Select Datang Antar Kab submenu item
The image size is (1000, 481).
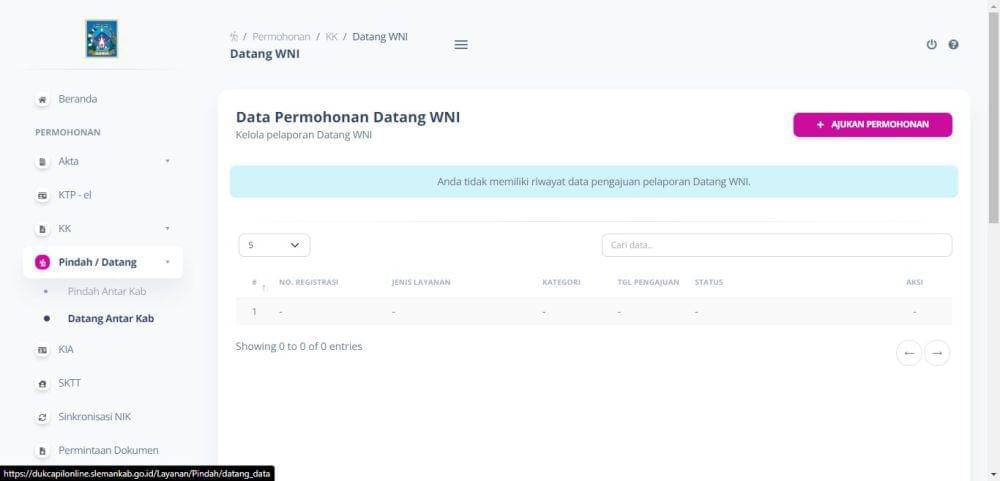110,319
